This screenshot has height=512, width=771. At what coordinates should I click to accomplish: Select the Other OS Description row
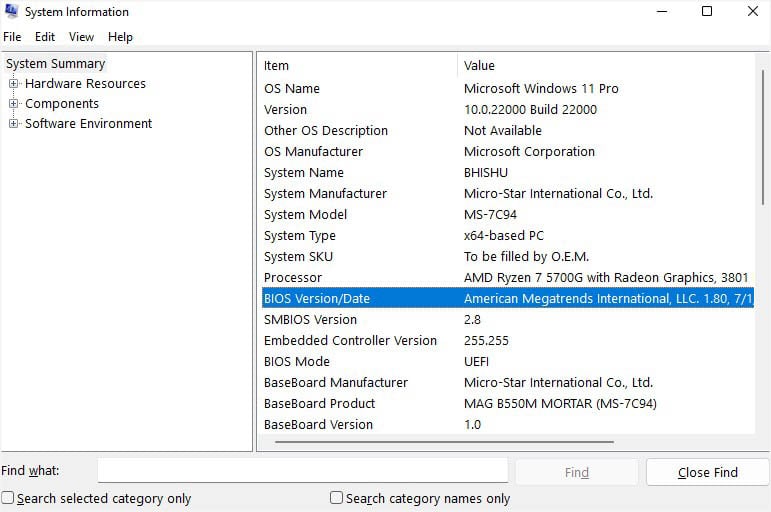pos(508,130)
